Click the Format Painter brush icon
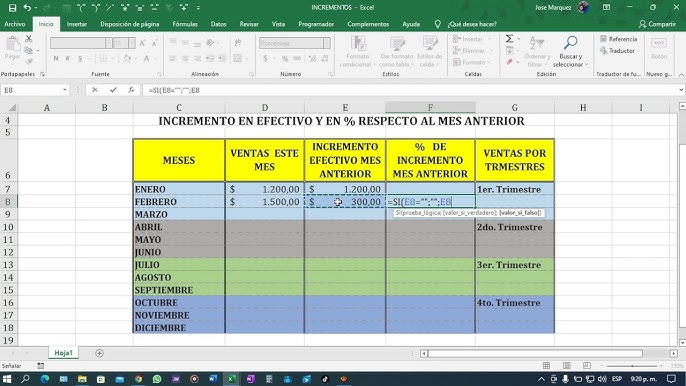This screenshot has height=386, width=686. tap(29, 62)
